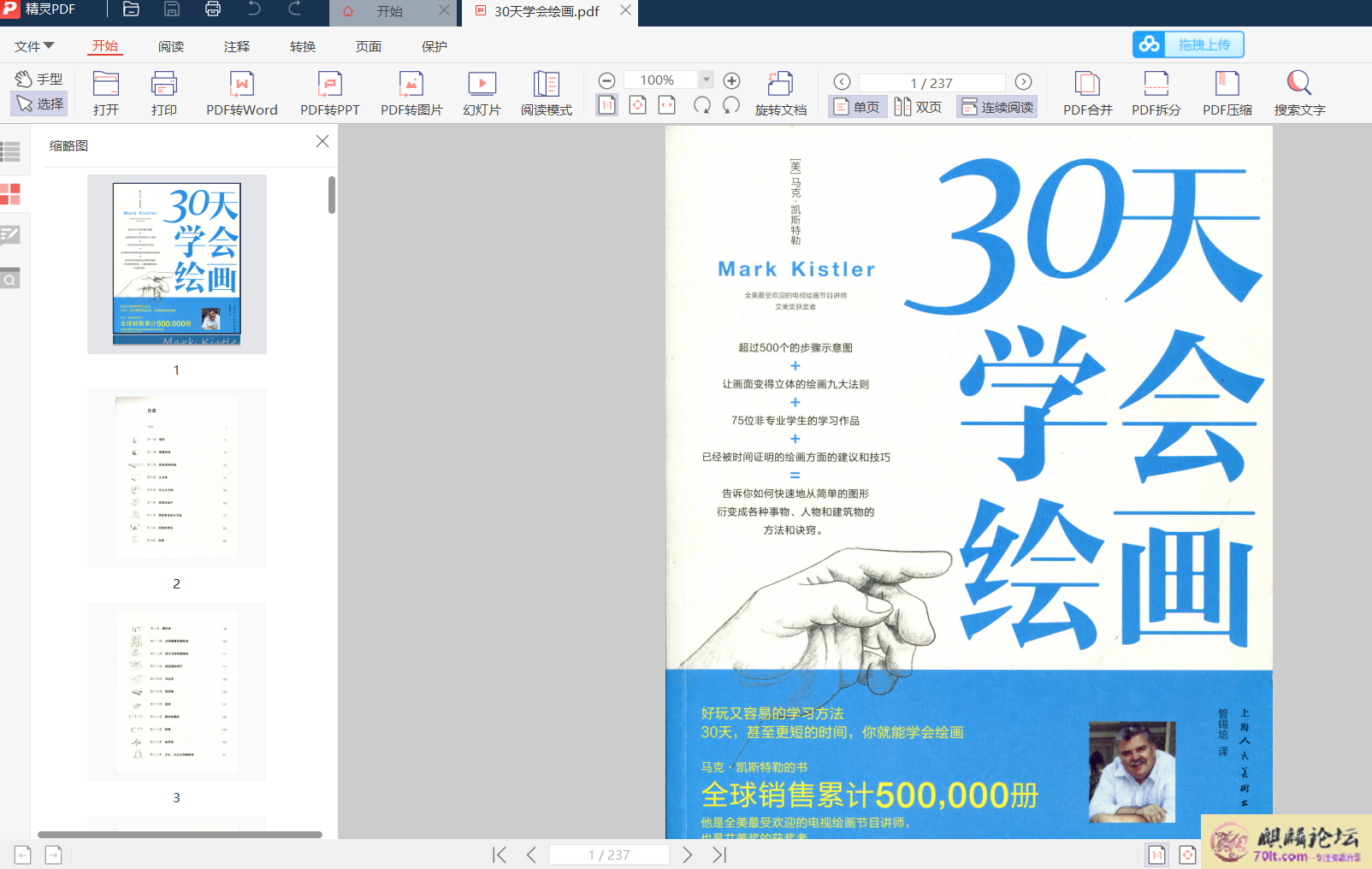
Task: Go to next page in bottom bar
Action: coord(688,854)
